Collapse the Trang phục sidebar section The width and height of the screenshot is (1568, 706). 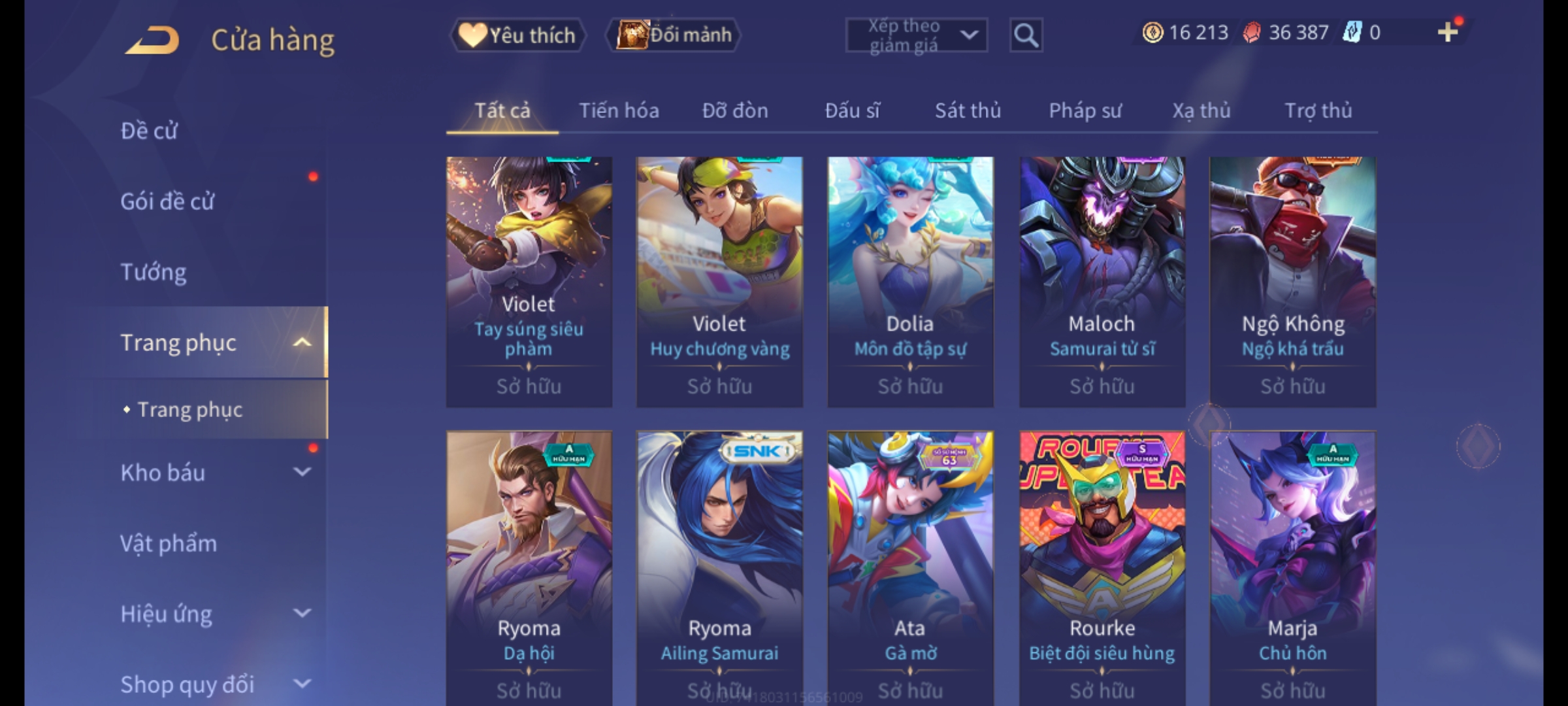(302, 343)
